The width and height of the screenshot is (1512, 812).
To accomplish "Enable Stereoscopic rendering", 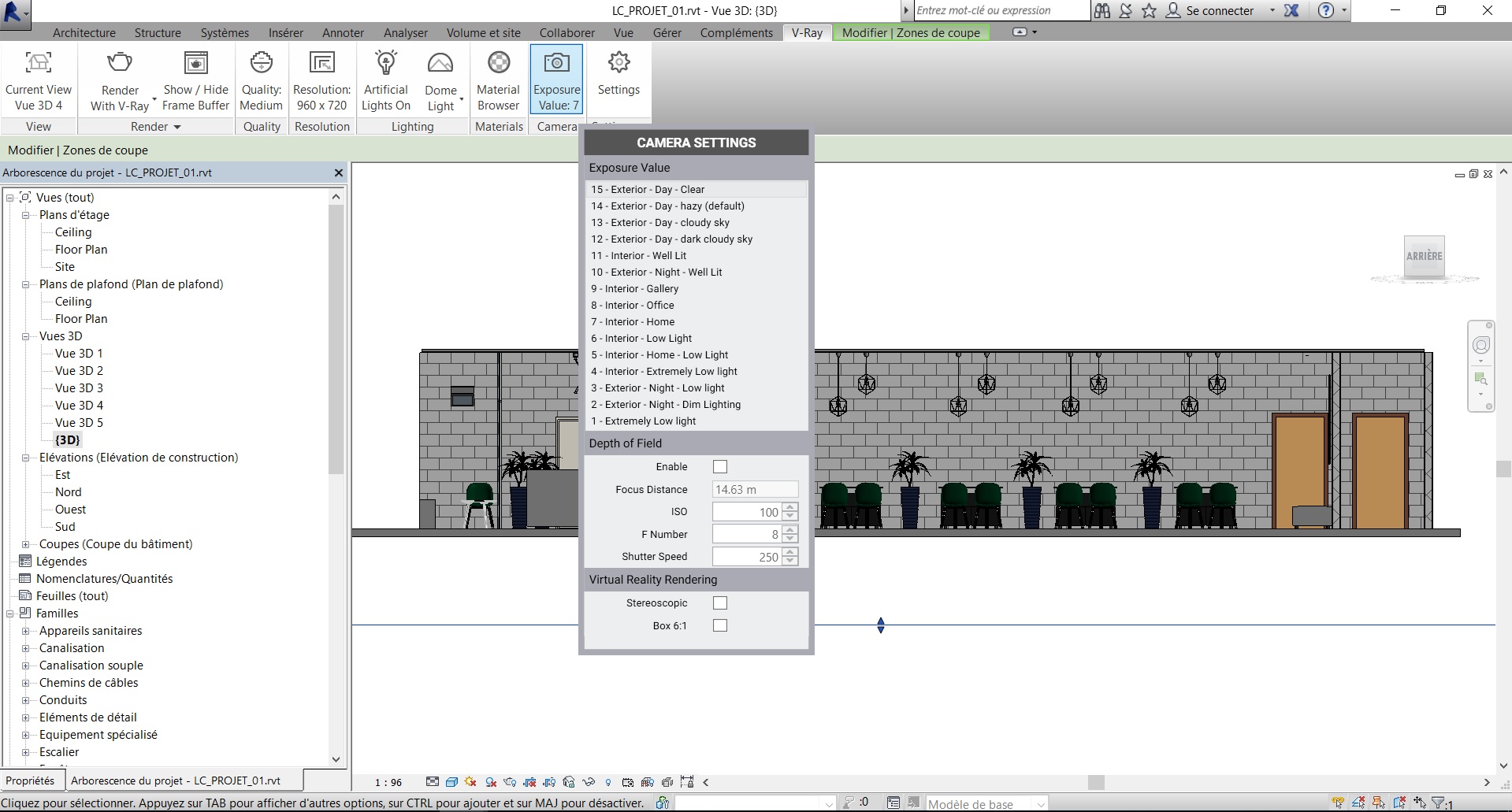I will (719, 603).
